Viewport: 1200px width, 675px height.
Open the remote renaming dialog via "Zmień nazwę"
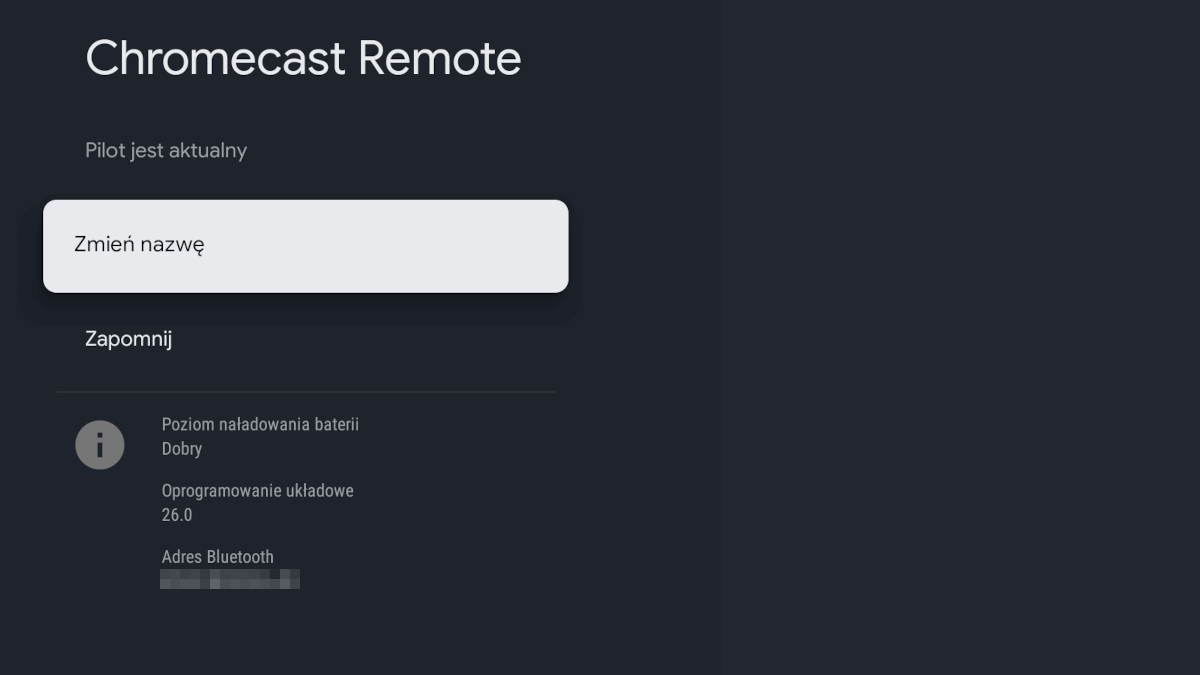pyautogui.click(x=140, y=245)
